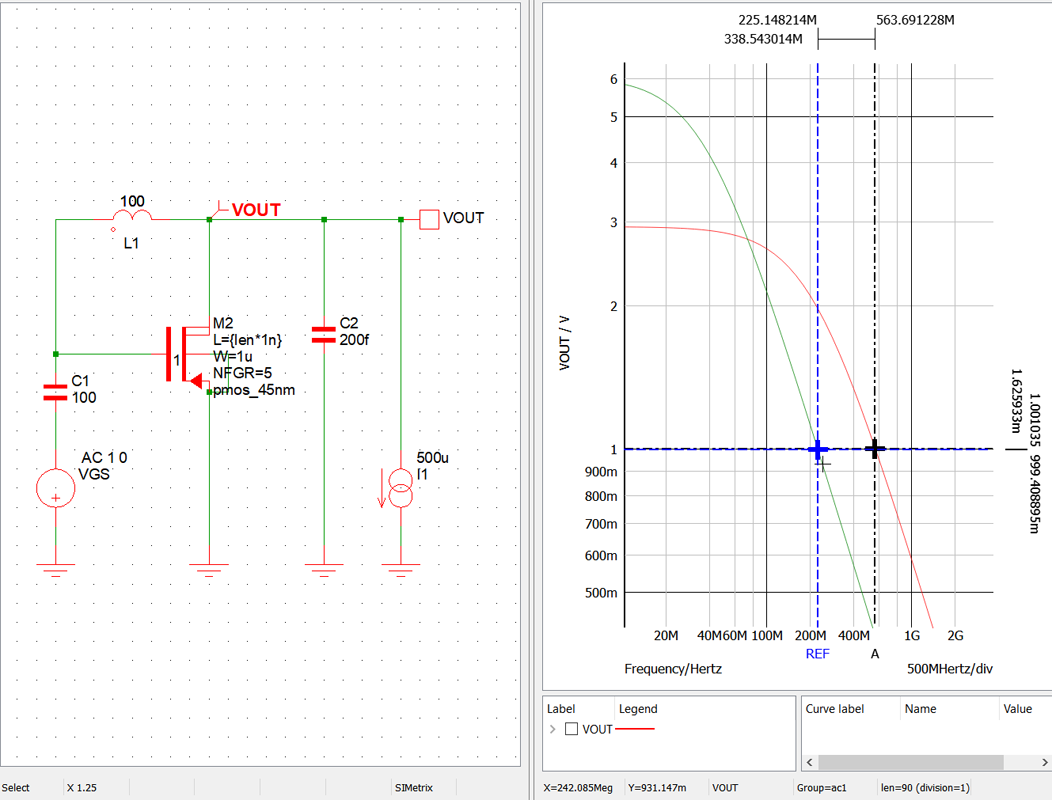
Task: Click the blue REF cursor crosshair
Action: 817,450
